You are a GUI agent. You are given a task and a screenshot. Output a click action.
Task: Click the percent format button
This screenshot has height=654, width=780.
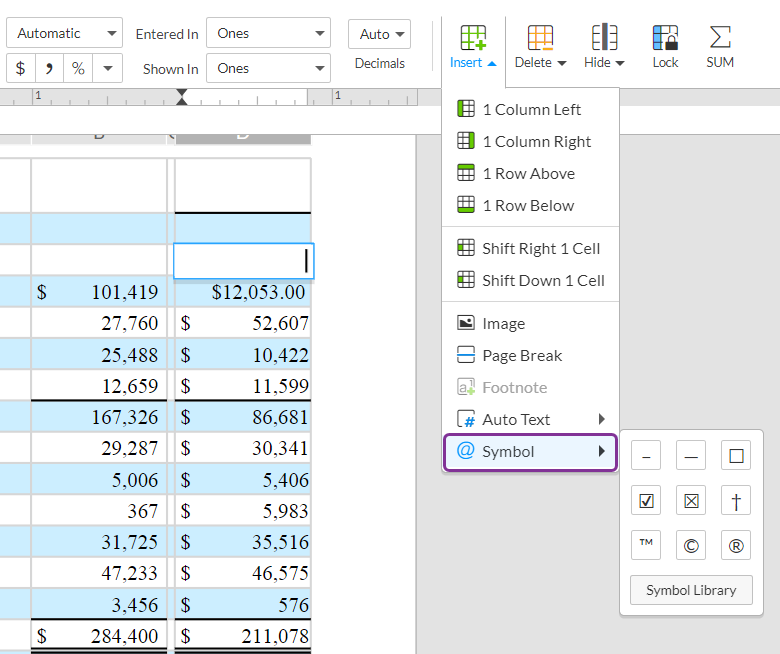78,68
